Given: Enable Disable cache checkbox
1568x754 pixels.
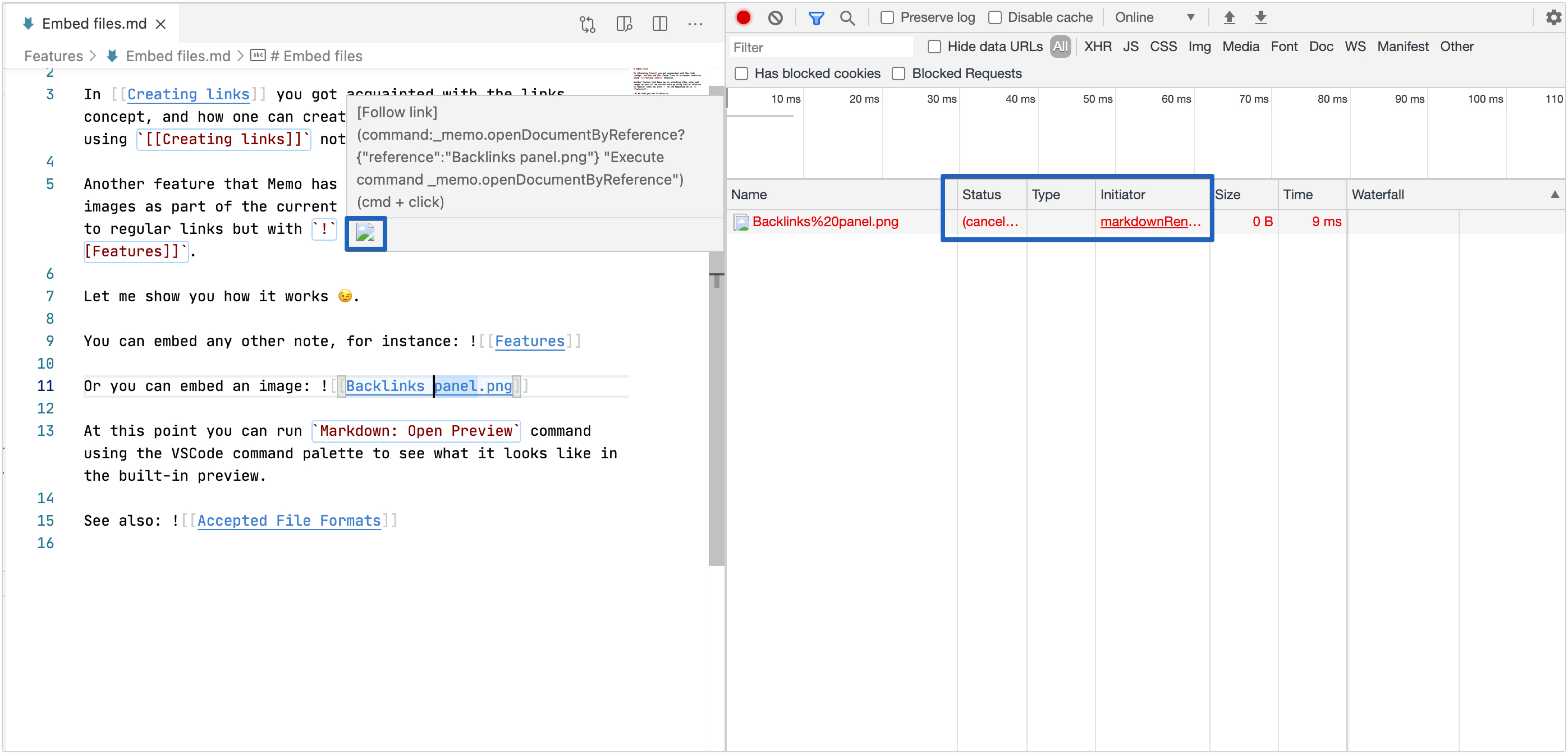Looking at the screenshot, I should click(x=995, y=18).
